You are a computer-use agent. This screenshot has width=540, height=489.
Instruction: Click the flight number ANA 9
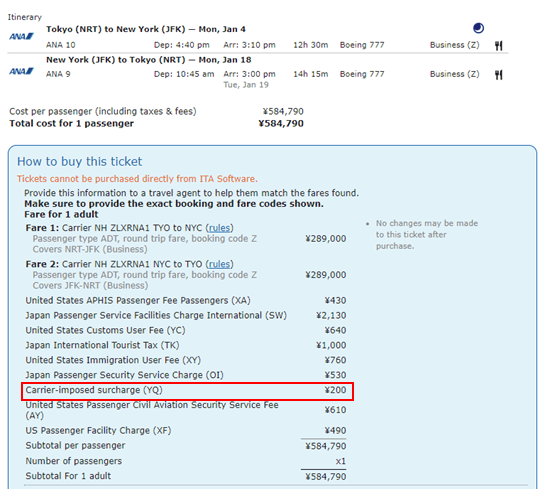(x=58, y=74)
